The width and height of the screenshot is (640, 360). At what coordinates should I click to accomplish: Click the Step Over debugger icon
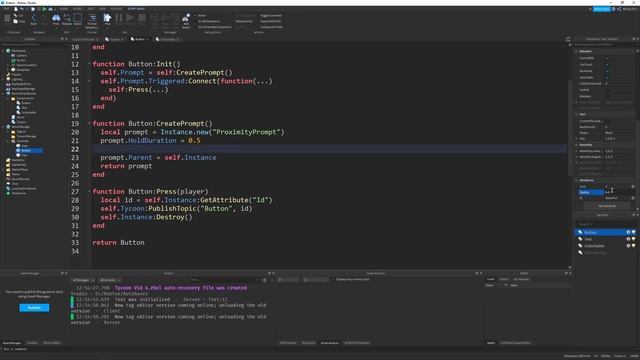[x=165, y=18]
